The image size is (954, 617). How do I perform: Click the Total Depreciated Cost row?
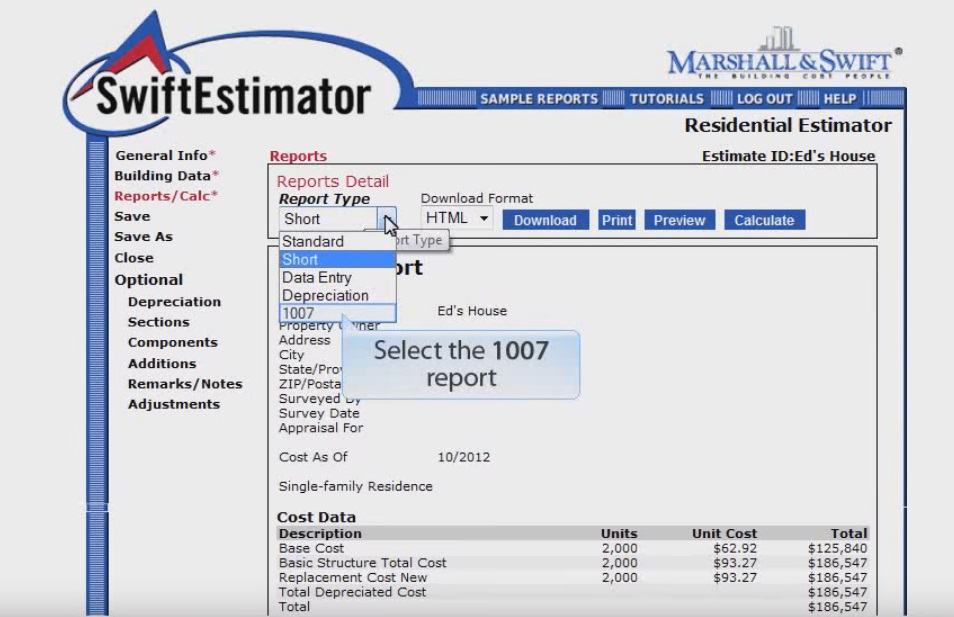click(573, 592)
